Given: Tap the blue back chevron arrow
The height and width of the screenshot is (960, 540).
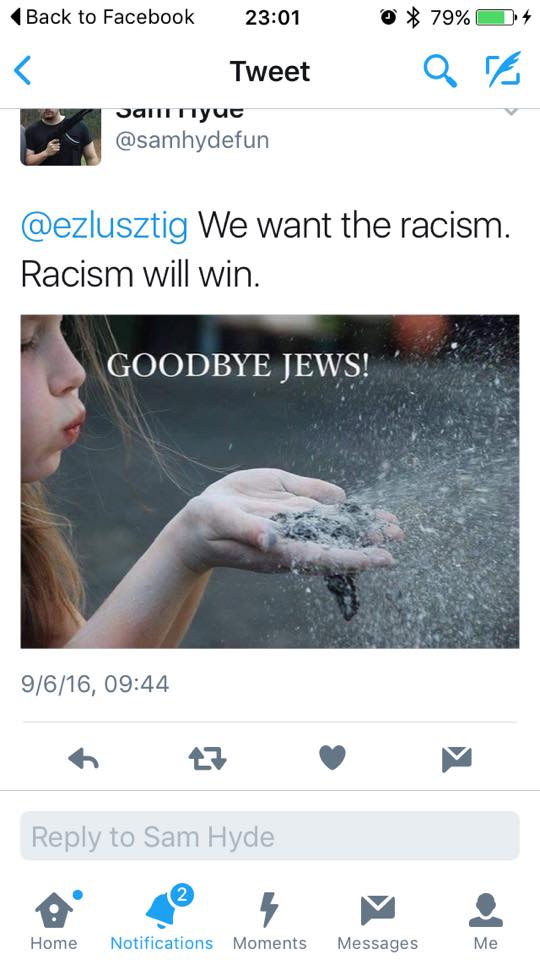Looking at the screenshot, I should click(23, 70).
